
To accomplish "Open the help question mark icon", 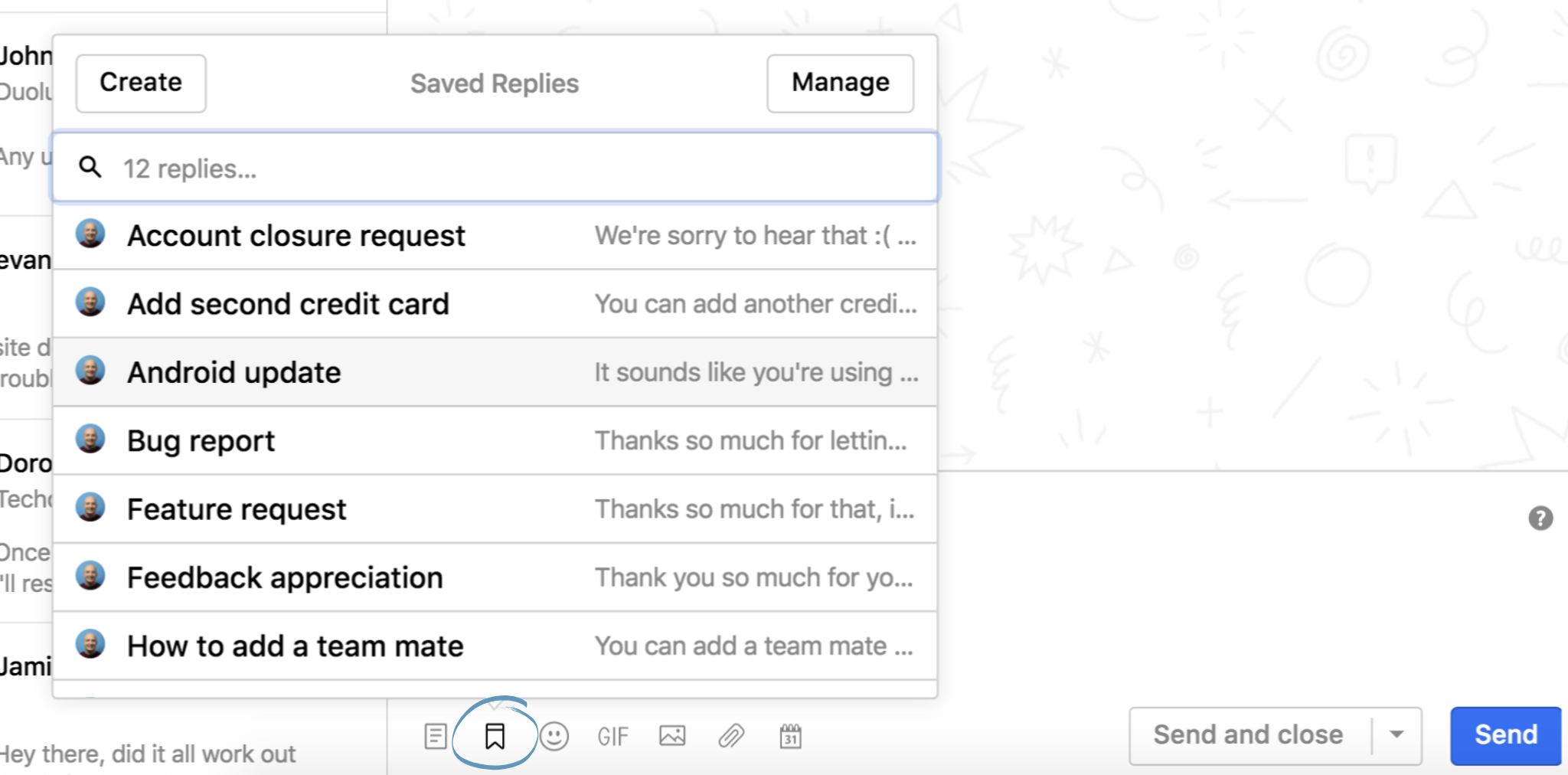I will click(1540, 518).
